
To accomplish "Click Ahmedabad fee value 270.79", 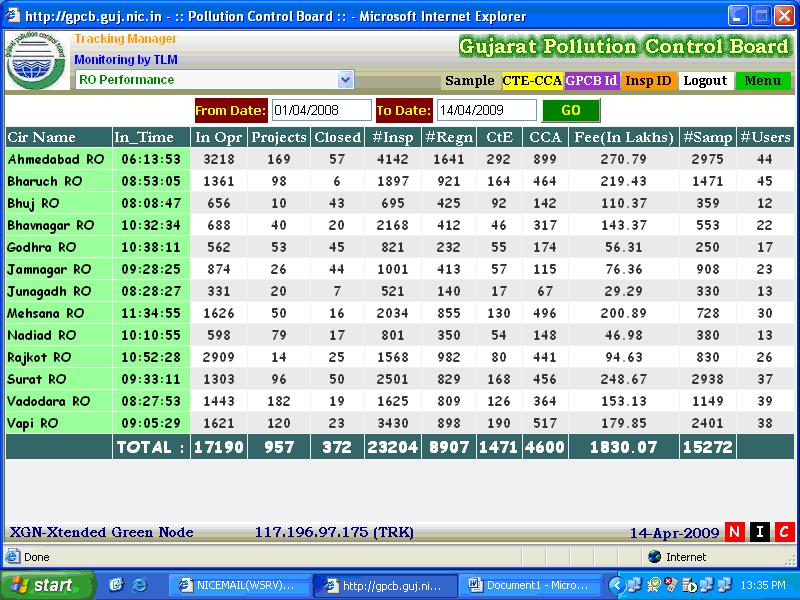I will (623, 159).
